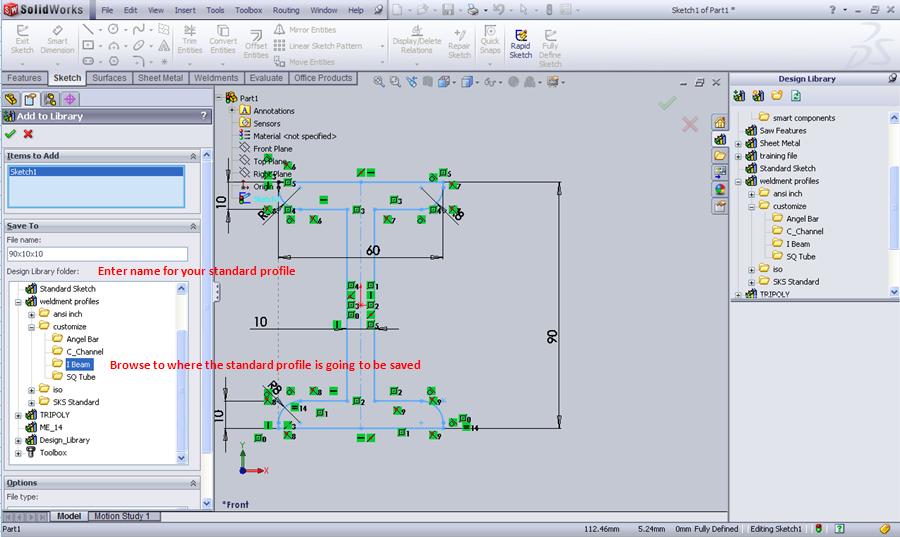Screen dimensions: 900x537
Task: Select SKS Standard folder in Save To tree
Action: [76, 402]
